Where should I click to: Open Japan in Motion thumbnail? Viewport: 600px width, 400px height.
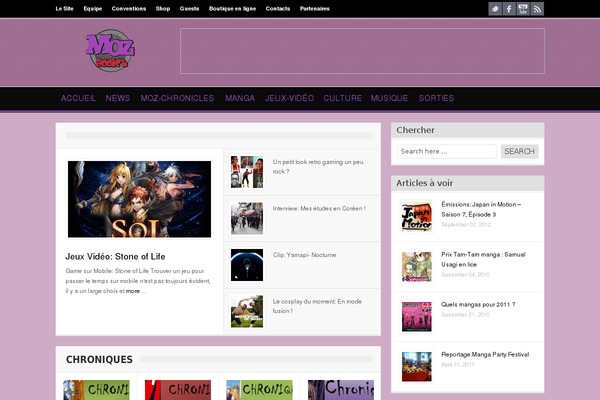[x=417, y=217]
